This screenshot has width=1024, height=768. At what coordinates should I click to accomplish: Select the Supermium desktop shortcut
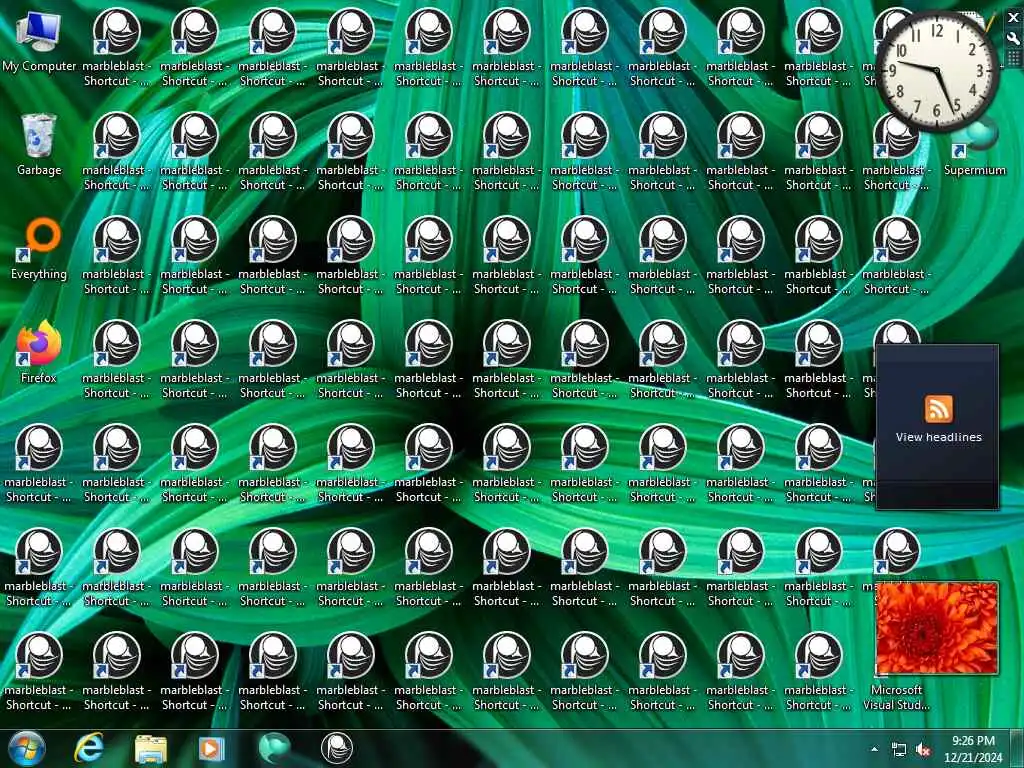[974, 150]
